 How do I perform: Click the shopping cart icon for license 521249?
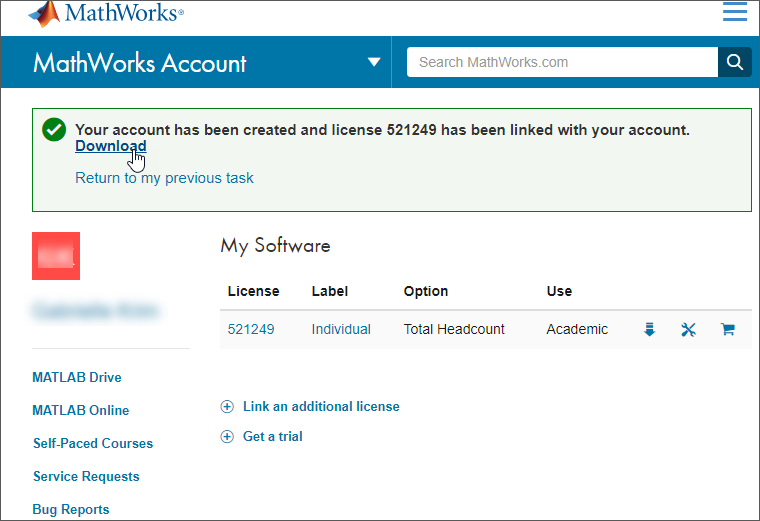click(728, 330)
